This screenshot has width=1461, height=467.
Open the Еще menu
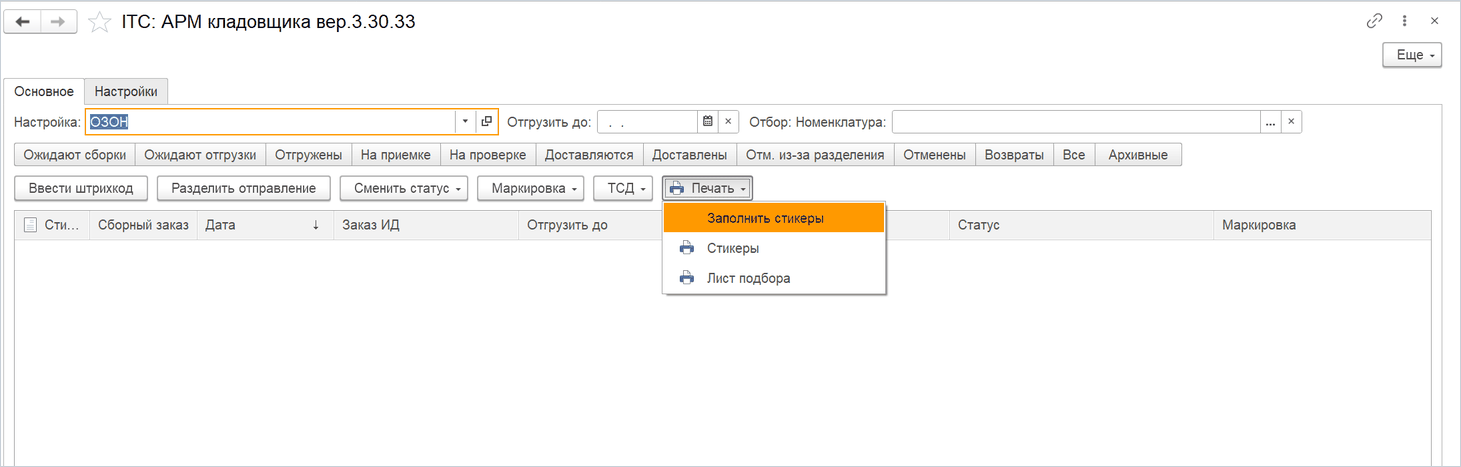coord(1412,55)
